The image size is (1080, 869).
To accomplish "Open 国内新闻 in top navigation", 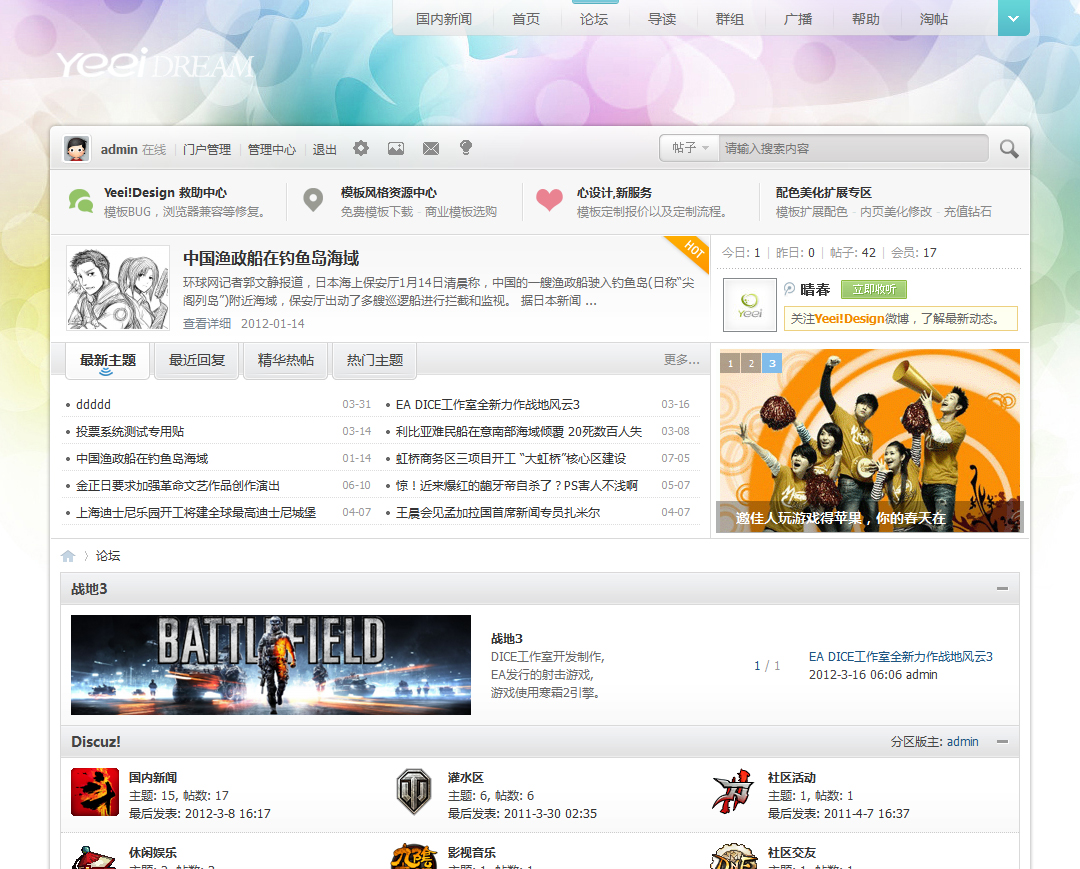I will (x=444, y=19).
